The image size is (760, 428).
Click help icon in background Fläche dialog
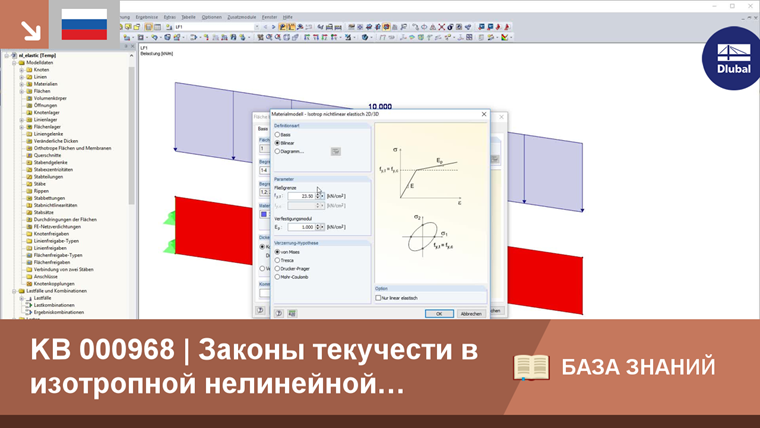260,310
